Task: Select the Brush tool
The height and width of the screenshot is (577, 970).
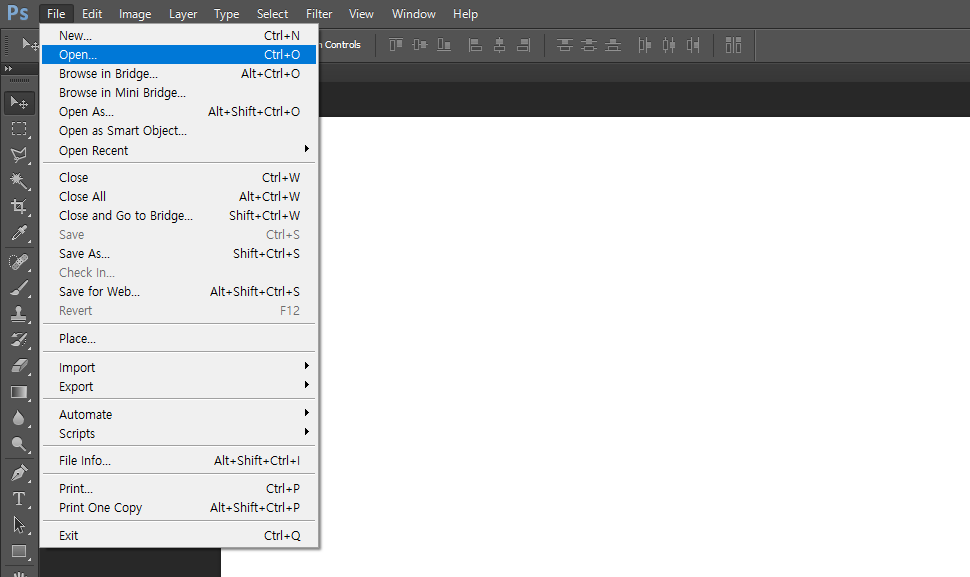Action: 19,288
